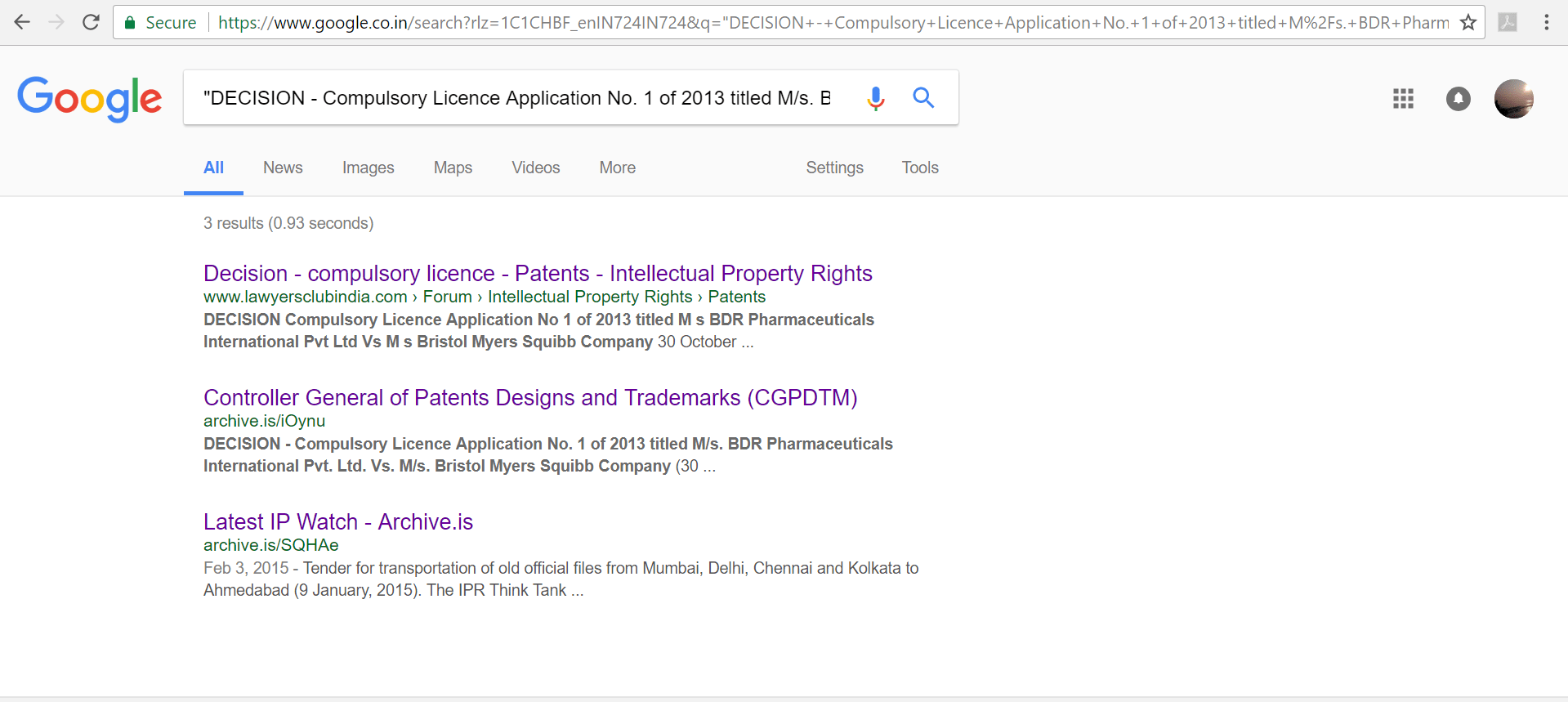Image resolution: width=1568 pixels, height=702 pixels.
Task: Open search Tools options
Action: coord(920,168)
